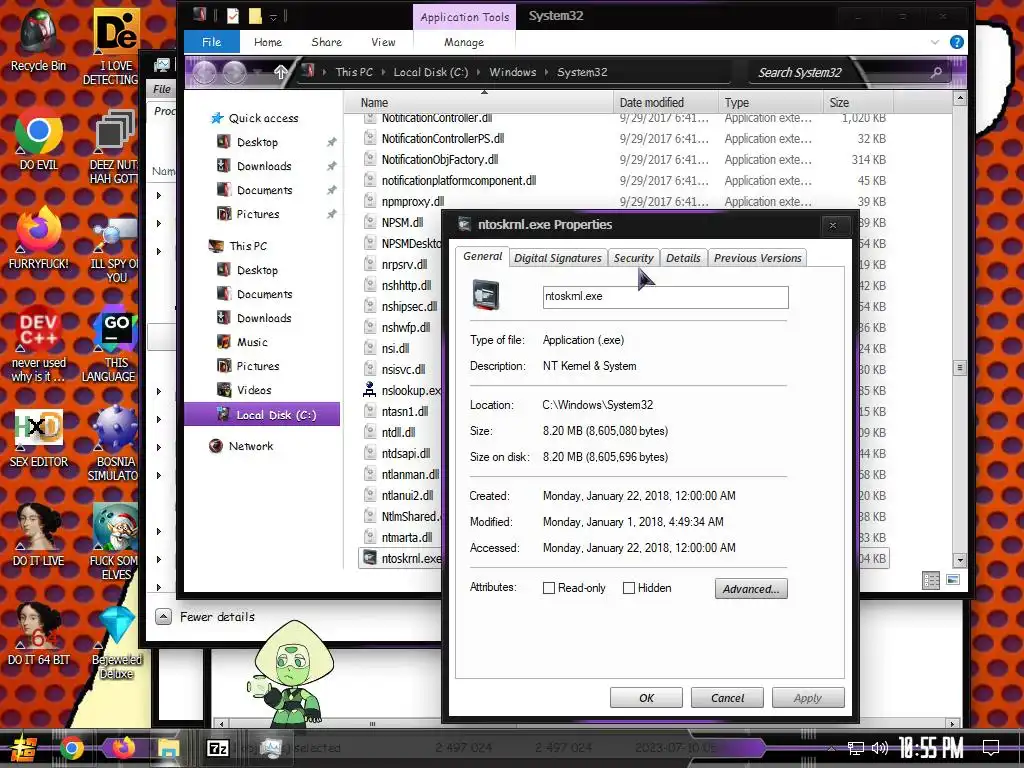
Task: Open the Recycle Bin desktop icon
Action: click(38, 39)
